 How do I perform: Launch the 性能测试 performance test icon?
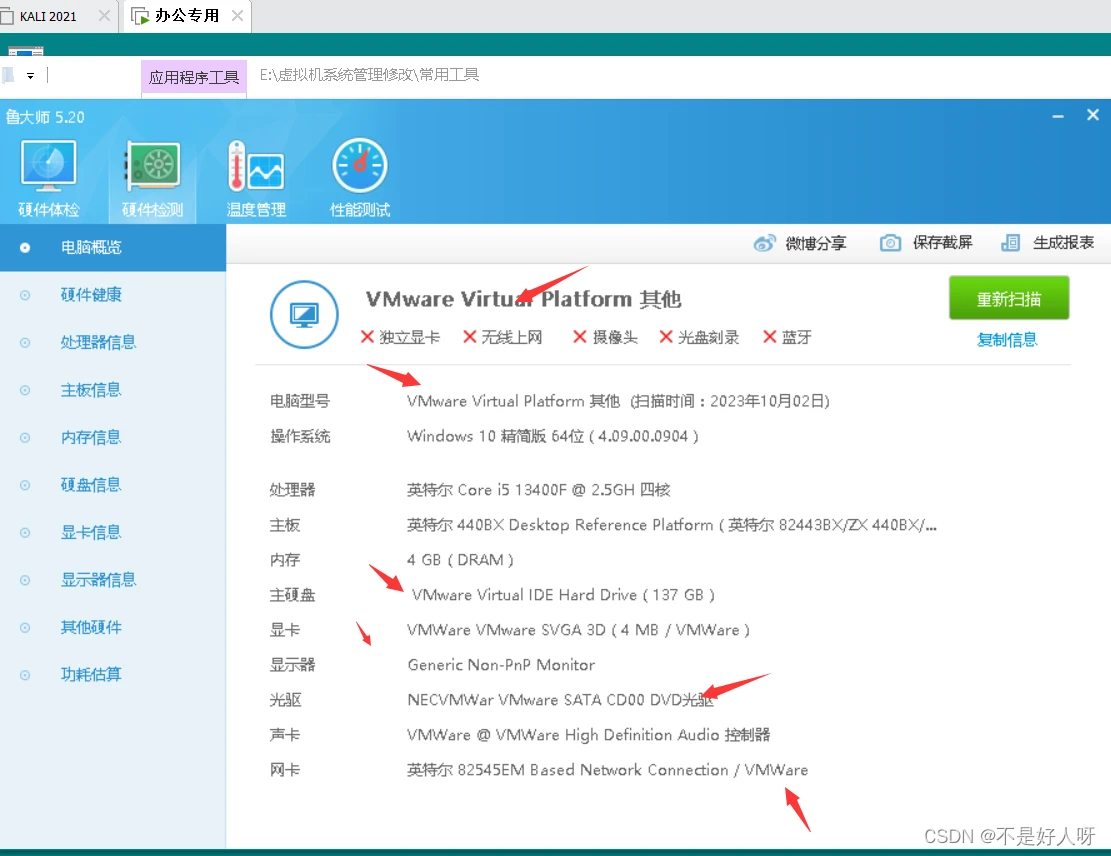point(360,167)
